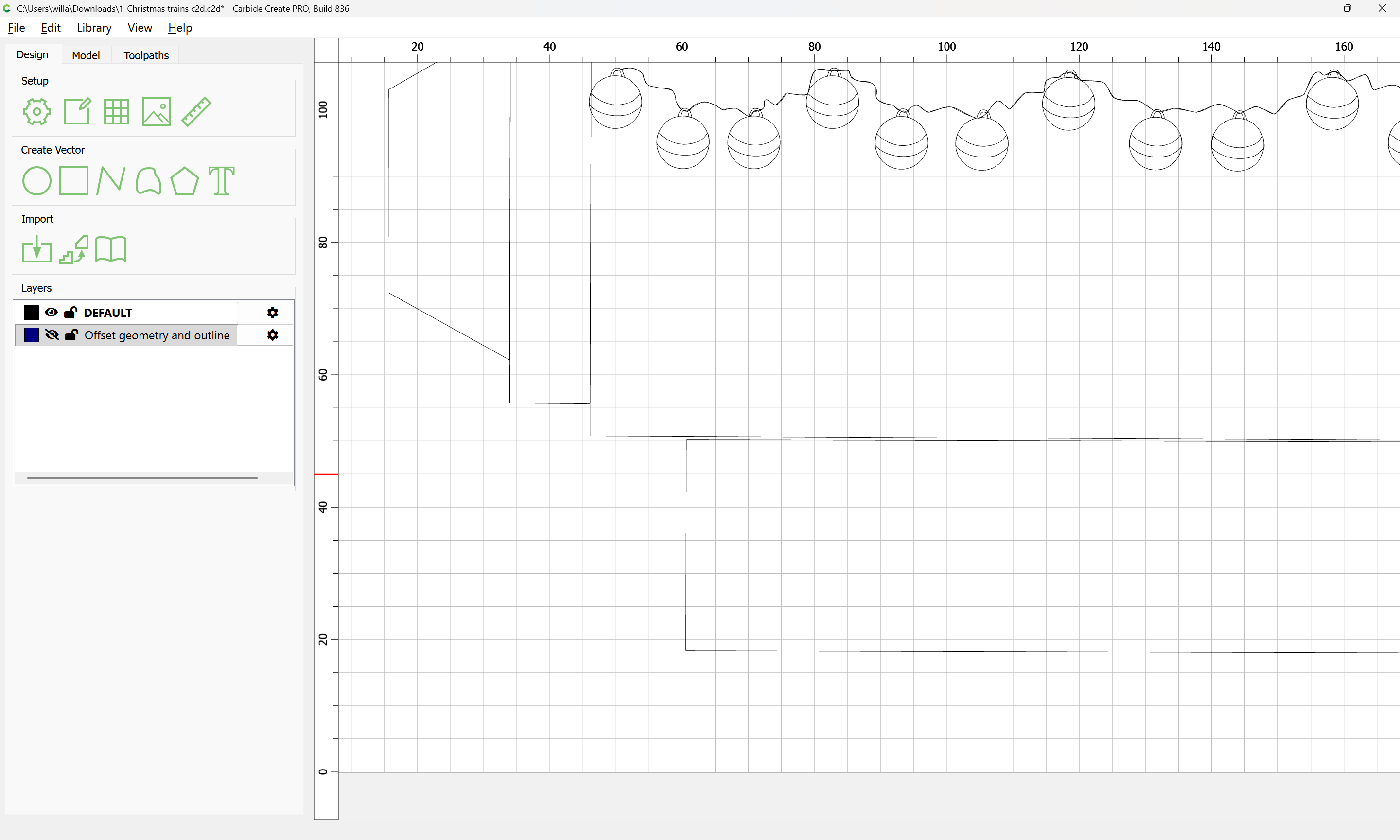Select the Text creation tool
Image resolution: width=1400 pixels, height=840 pixels.
point(221,181)
